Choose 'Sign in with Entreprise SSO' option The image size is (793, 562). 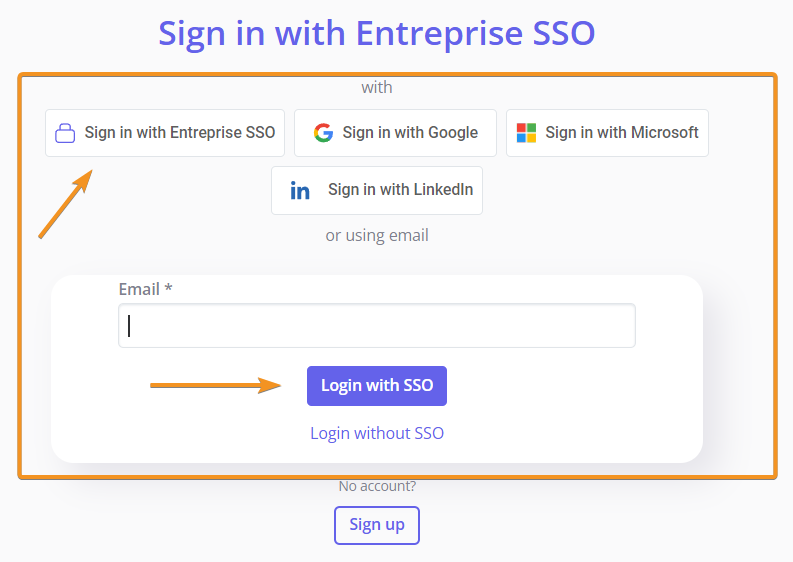[165, 133]
